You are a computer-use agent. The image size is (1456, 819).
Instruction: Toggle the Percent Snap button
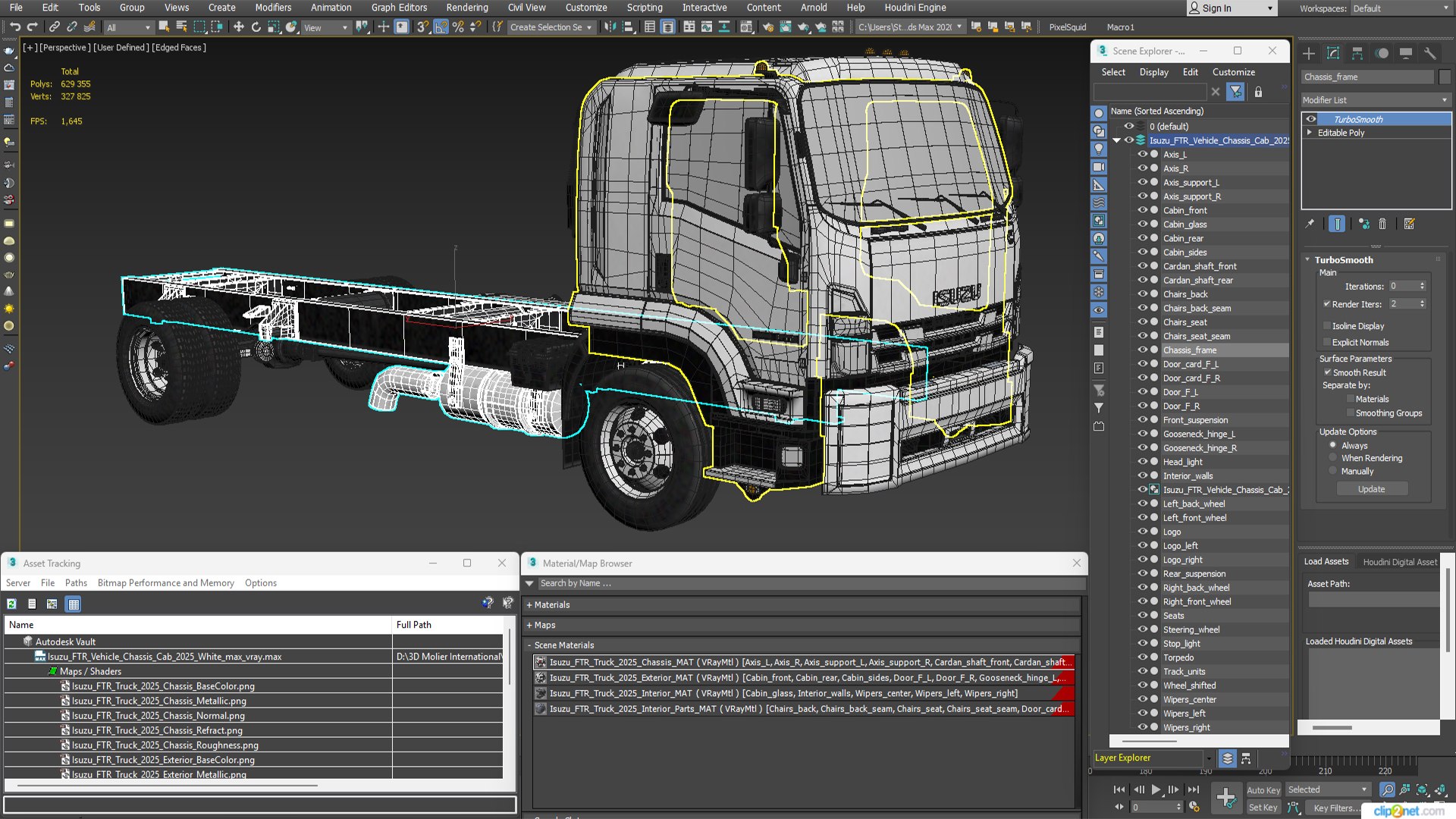(458, 27)
